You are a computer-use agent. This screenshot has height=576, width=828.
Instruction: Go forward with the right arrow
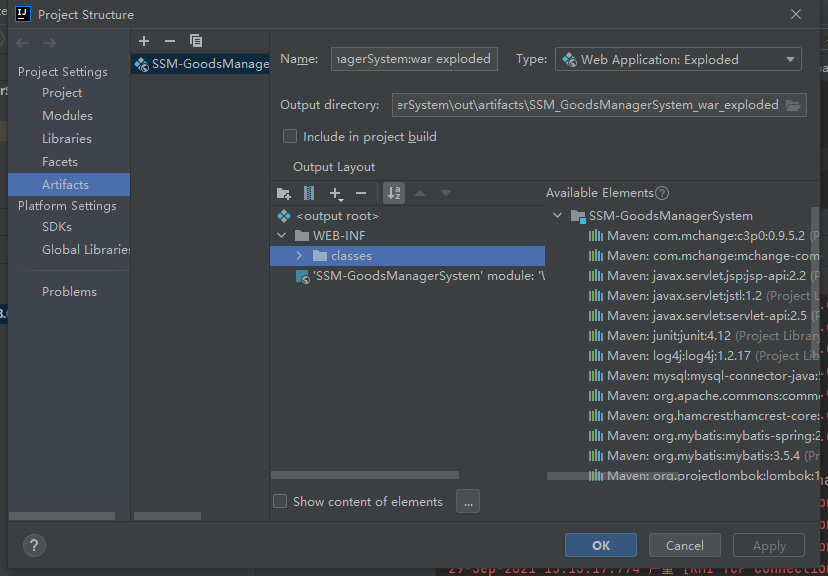tap(49, 43)
